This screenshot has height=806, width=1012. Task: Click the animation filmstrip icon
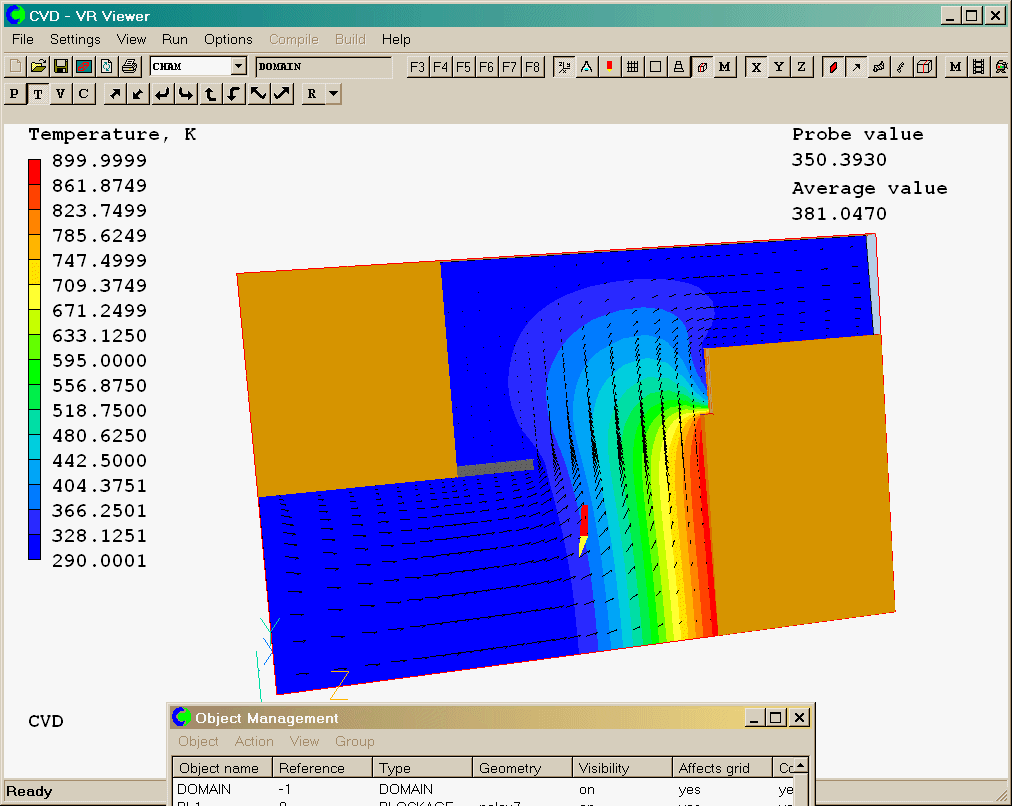977,67
